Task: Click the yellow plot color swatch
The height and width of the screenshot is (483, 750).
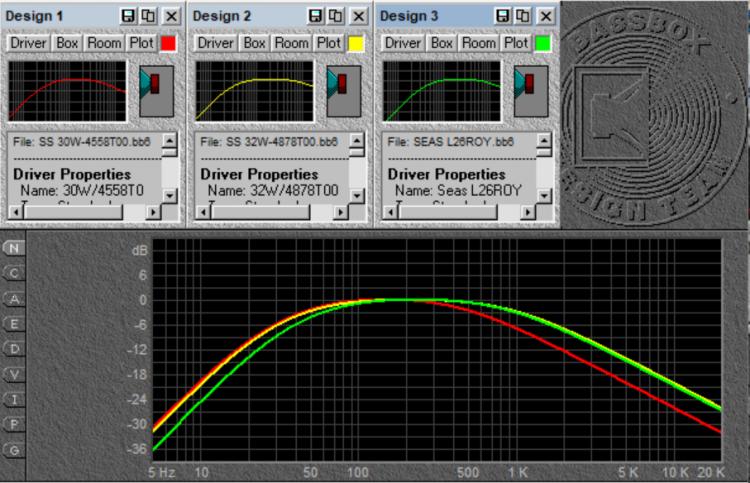Action: click(356, 44)
